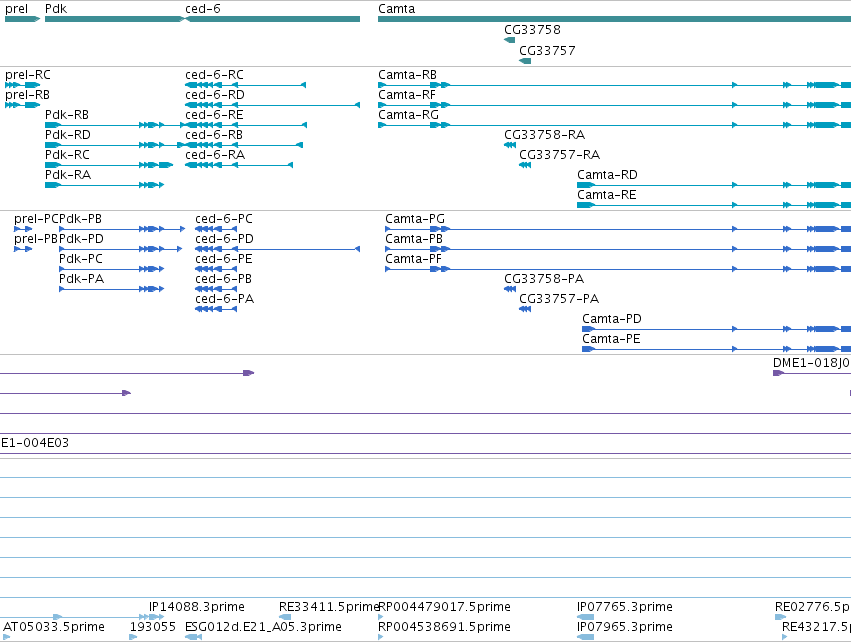
Task: Click the 193055 feature label
Action: [x=153, y=627]
